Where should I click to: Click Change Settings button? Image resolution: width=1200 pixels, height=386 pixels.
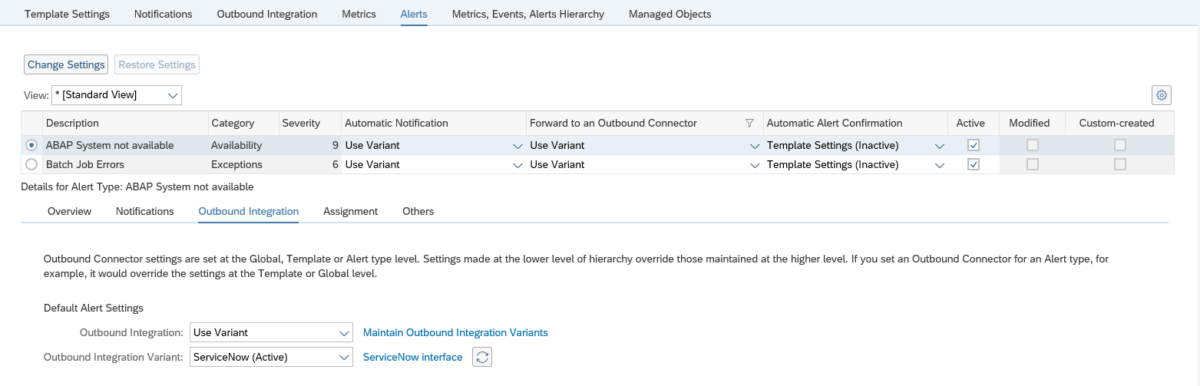[x=66, y=64]
